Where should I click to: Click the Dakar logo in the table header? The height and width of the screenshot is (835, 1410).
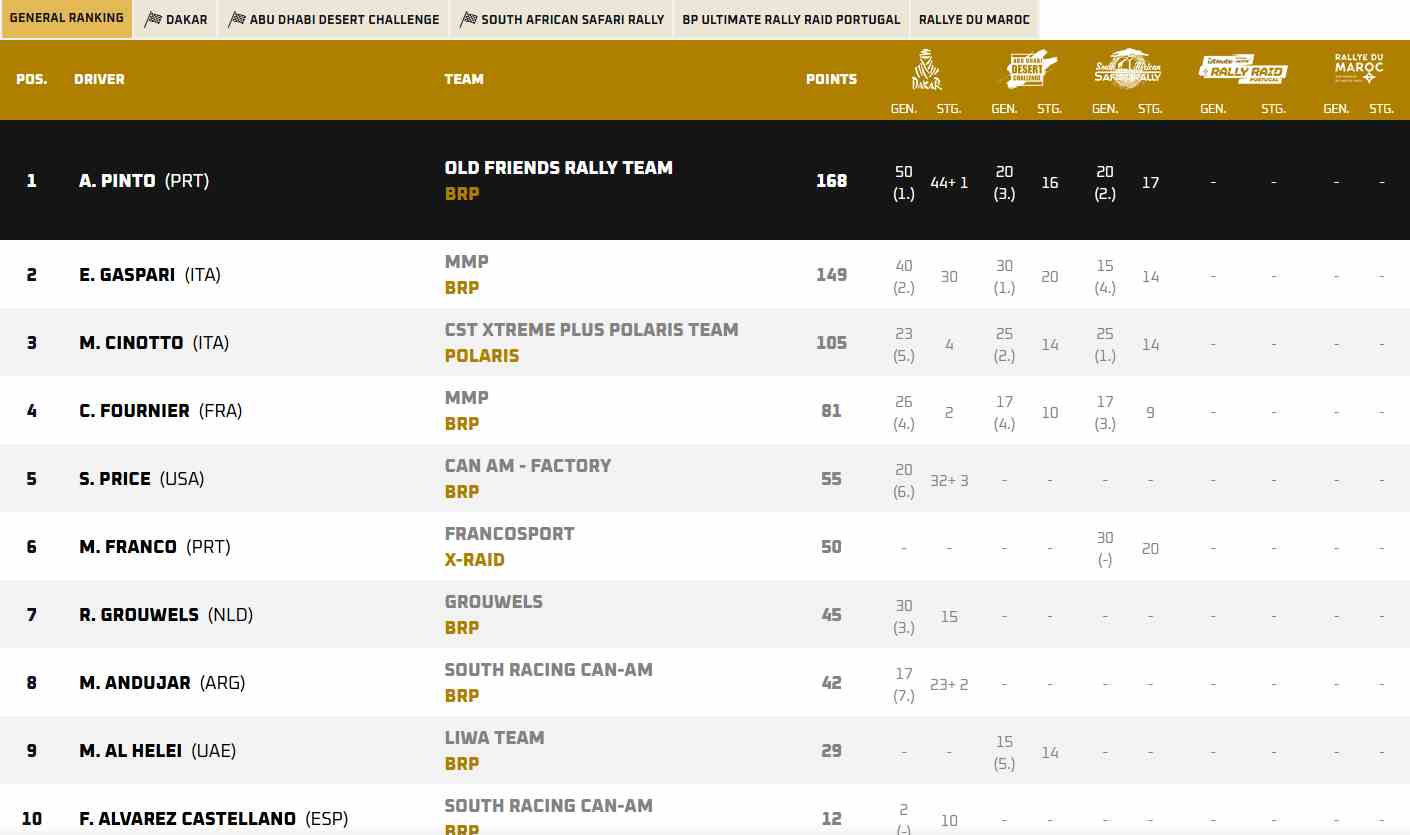926,70
